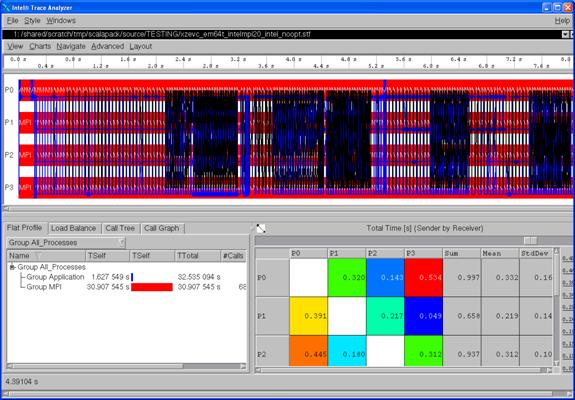Click the first TSelf column header
The width and height of the screenshot is (575, 400).
coord(107,256)
